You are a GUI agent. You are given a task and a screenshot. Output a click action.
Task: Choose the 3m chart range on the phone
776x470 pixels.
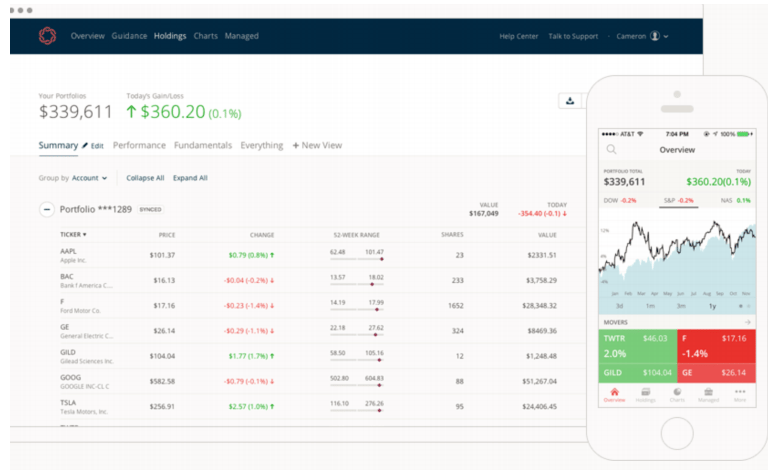point(681,306)
